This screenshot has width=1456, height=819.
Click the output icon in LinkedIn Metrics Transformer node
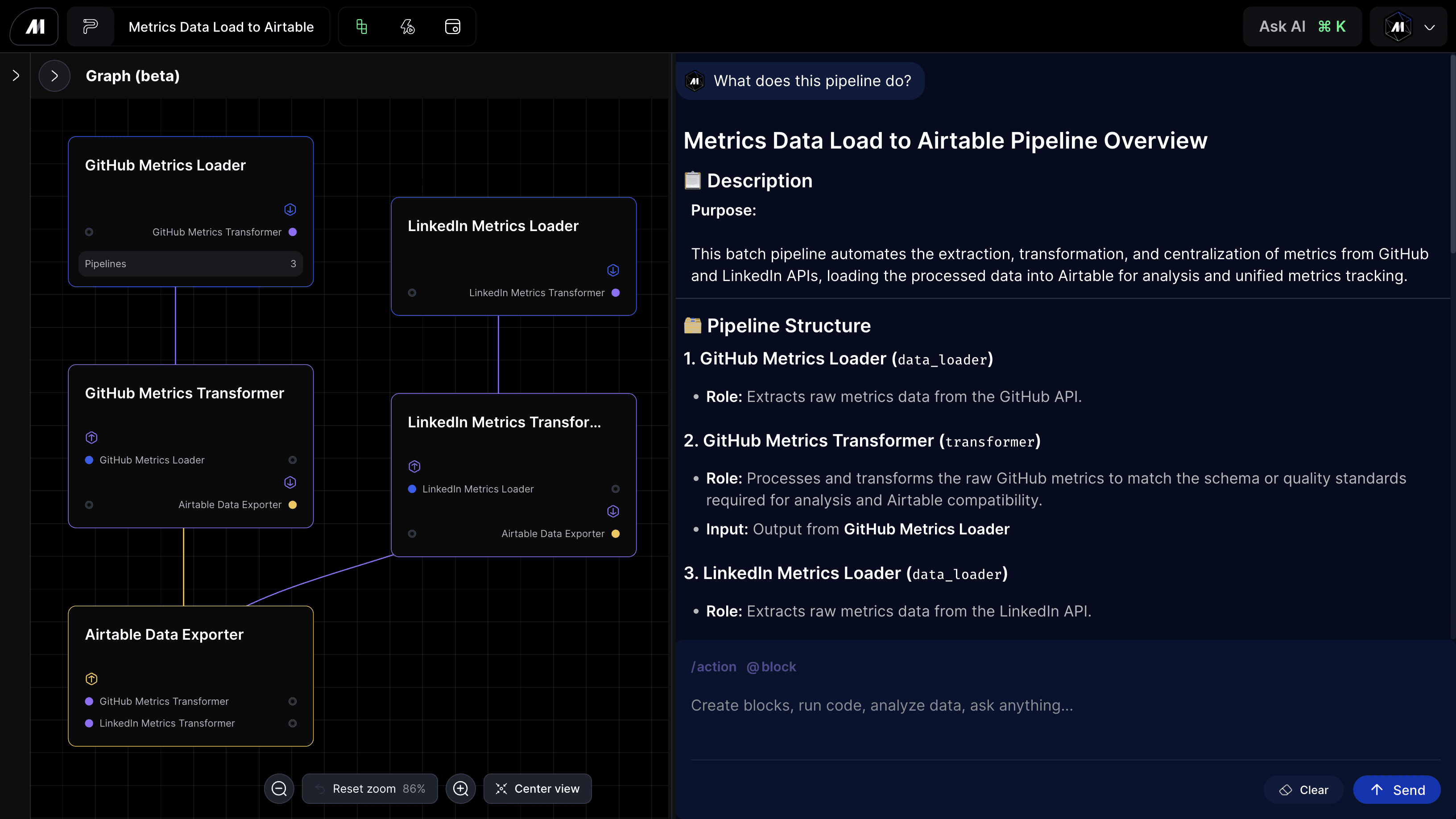[613, 512]
